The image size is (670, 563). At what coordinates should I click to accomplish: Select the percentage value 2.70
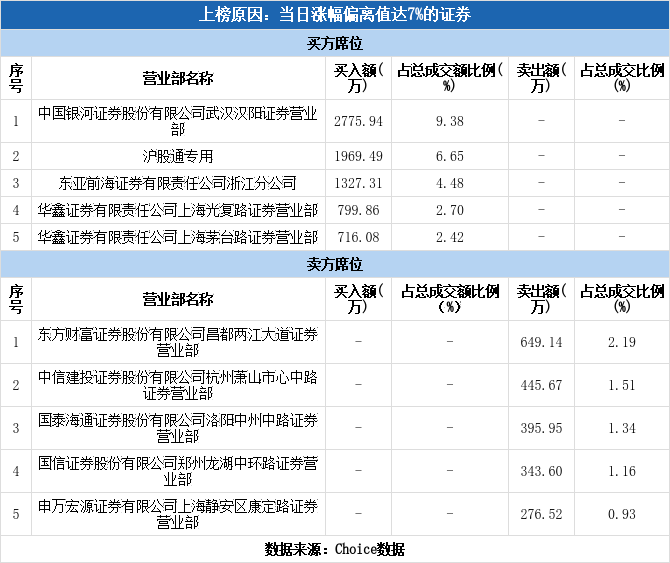(450, 210)
